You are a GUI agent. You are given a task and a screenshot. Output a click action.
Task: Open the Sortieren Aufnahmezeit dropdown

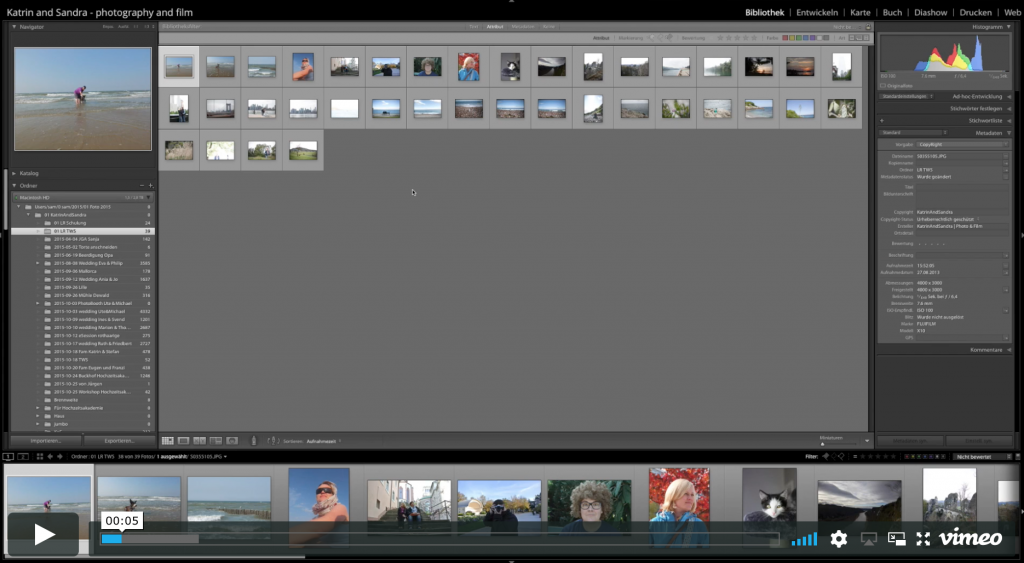point(324,442)
